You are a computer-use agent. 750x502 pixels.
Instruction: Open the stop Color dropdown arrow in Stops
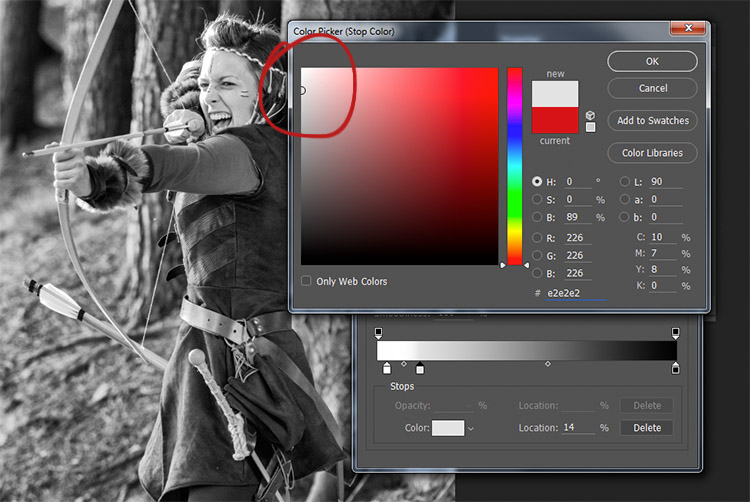471,429
